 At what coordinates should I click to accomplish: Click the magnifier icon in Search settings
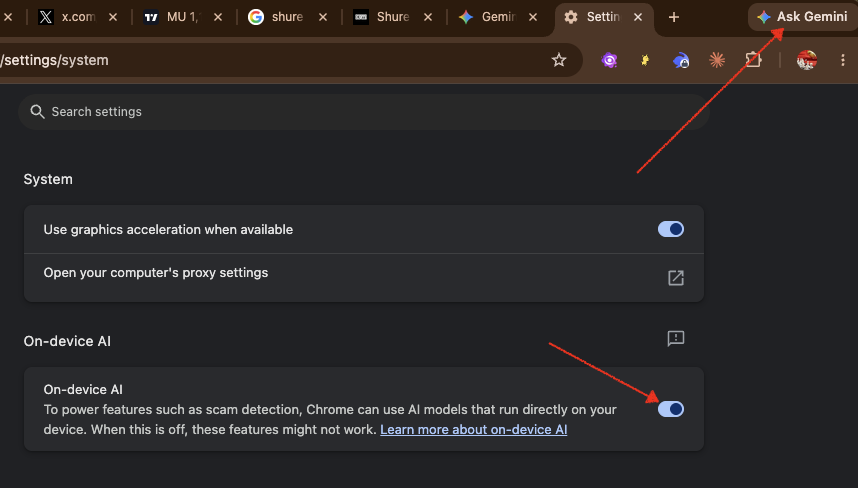37,112
